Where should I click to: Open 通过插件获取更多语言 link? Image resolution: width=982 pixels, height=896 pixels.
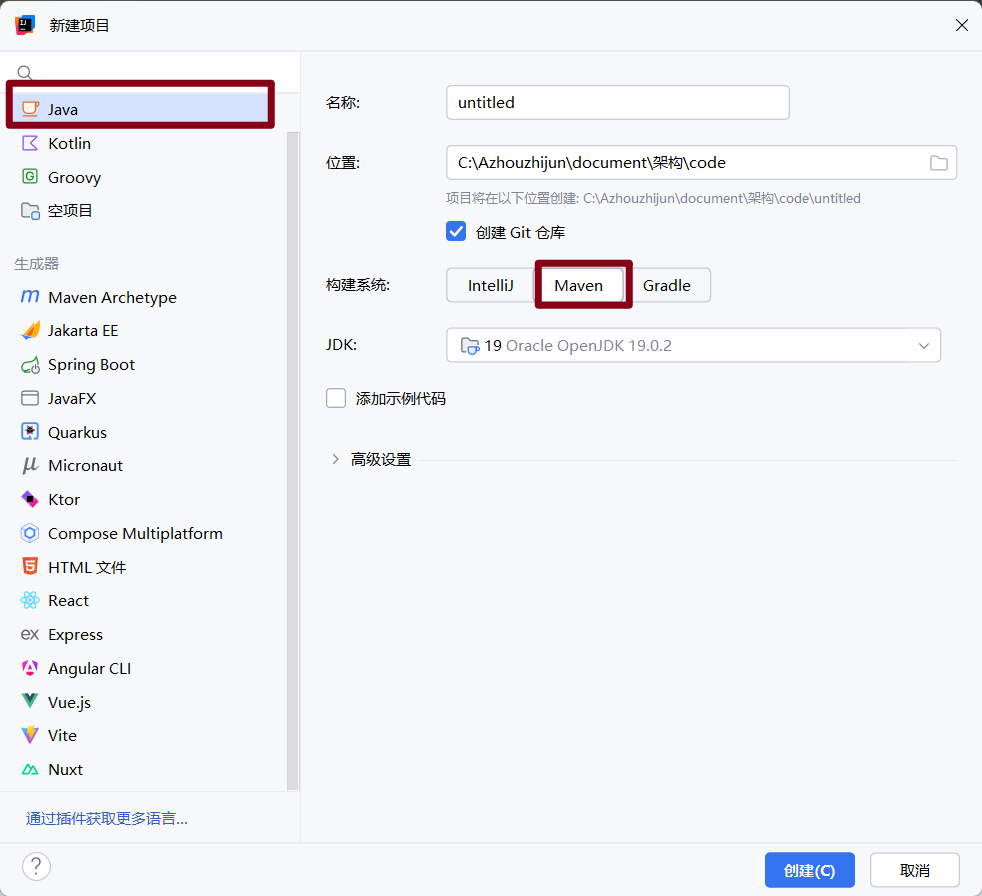tap(106, 818)
